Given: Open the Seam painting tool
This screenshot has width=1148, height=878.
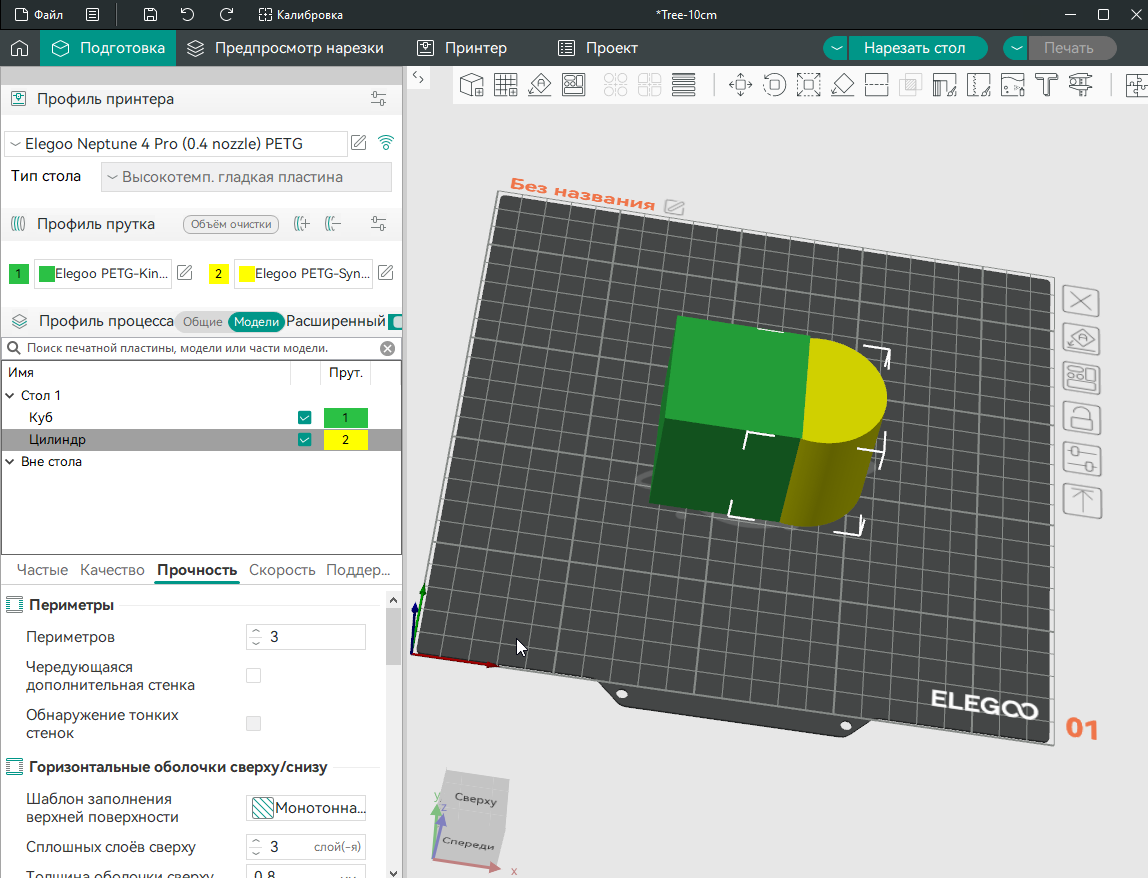Looking at the screenshot, I should tap(979, 85).
